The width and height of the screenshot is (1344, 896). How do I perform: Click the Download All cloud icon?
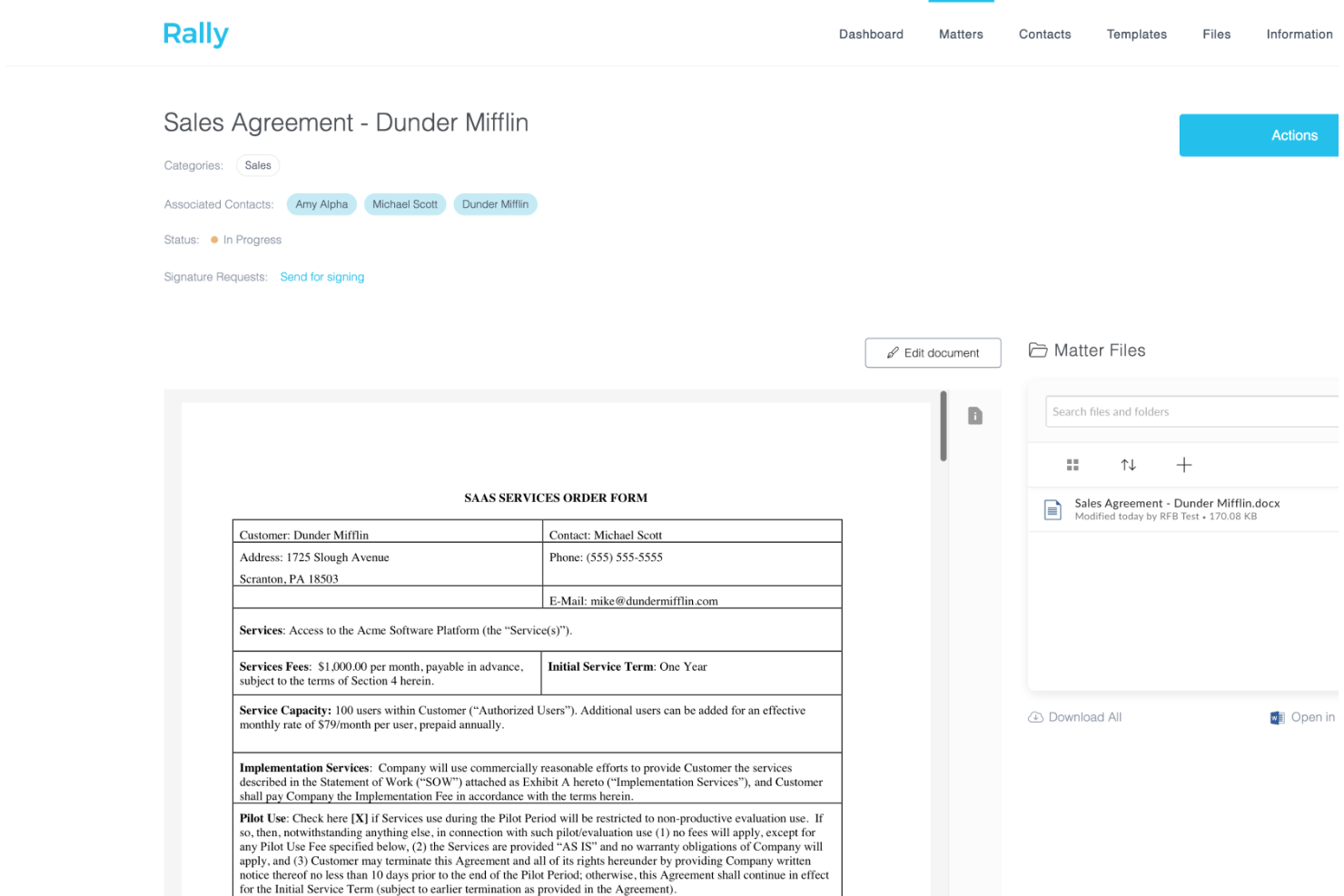(1035, 717)
